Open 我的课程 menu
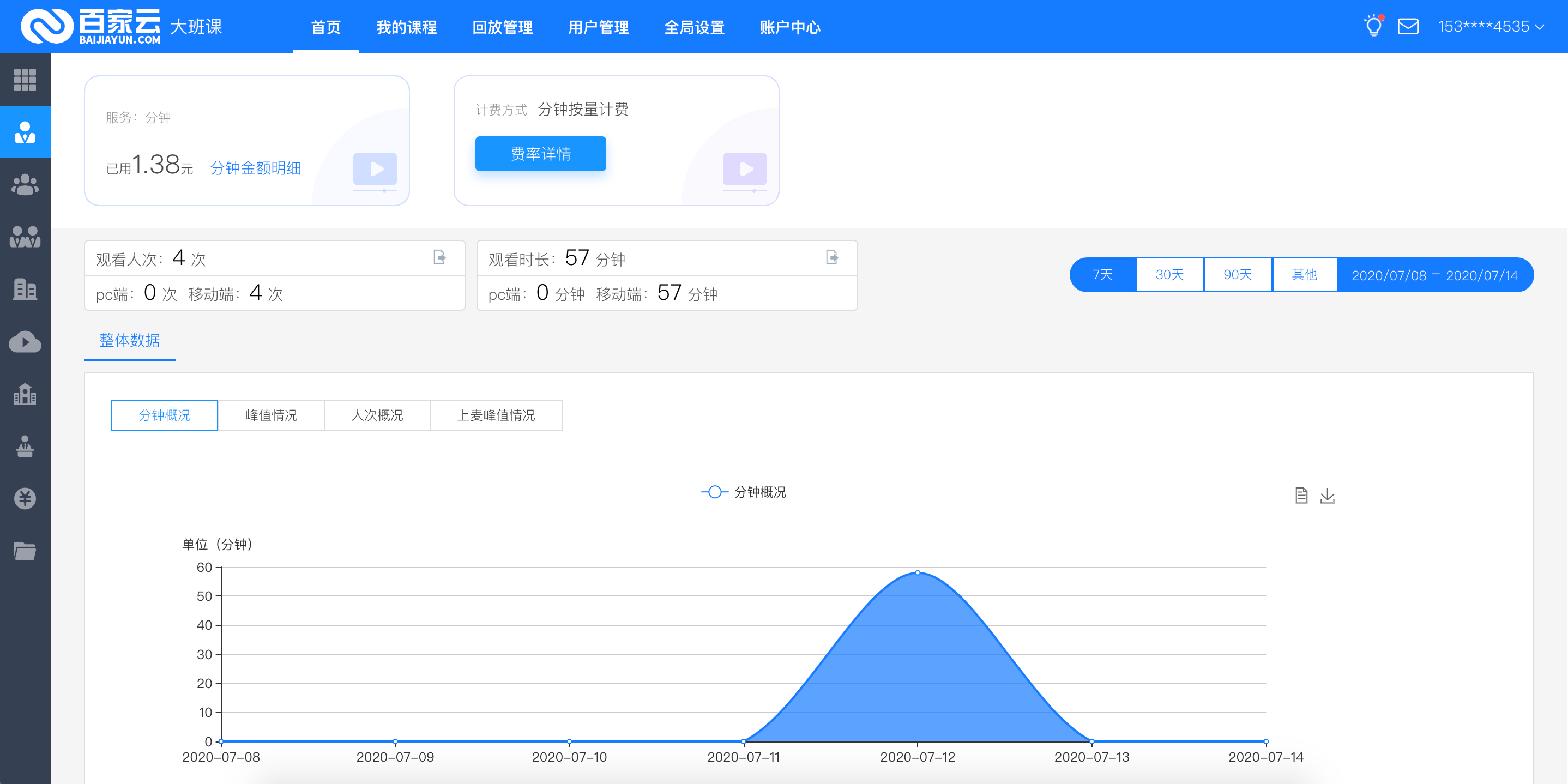The width and height of the screenshot is (1568, 784). tap(407, 27)
